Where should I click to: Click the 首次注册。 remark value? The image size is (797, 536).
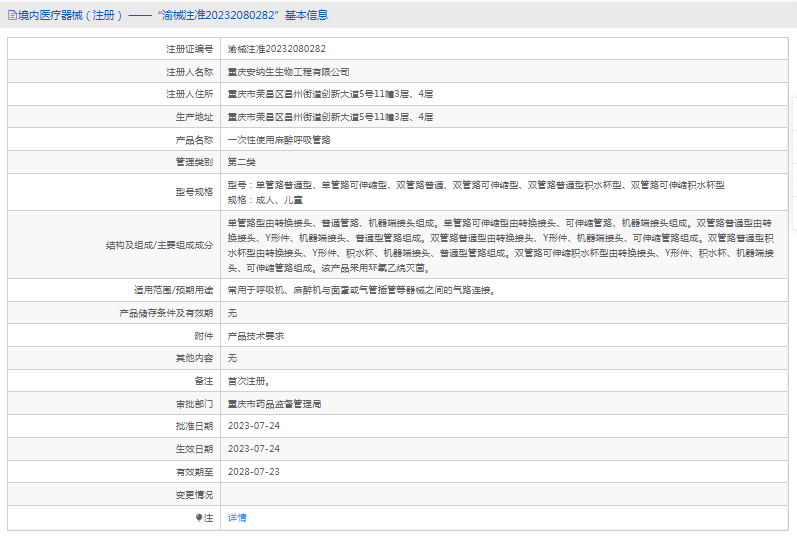click(x=249, y=381)
